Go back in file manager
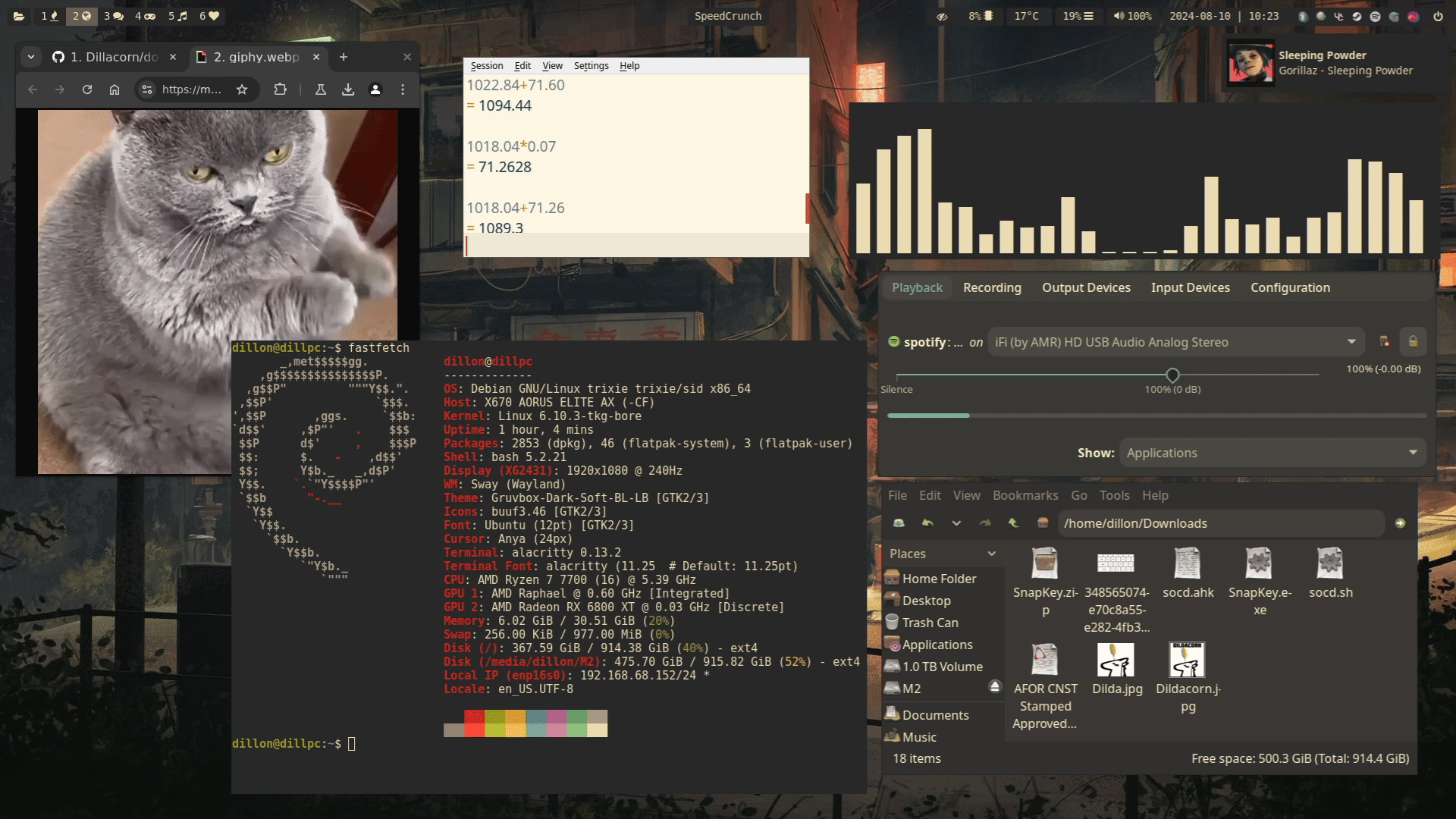 click(927, 523)
